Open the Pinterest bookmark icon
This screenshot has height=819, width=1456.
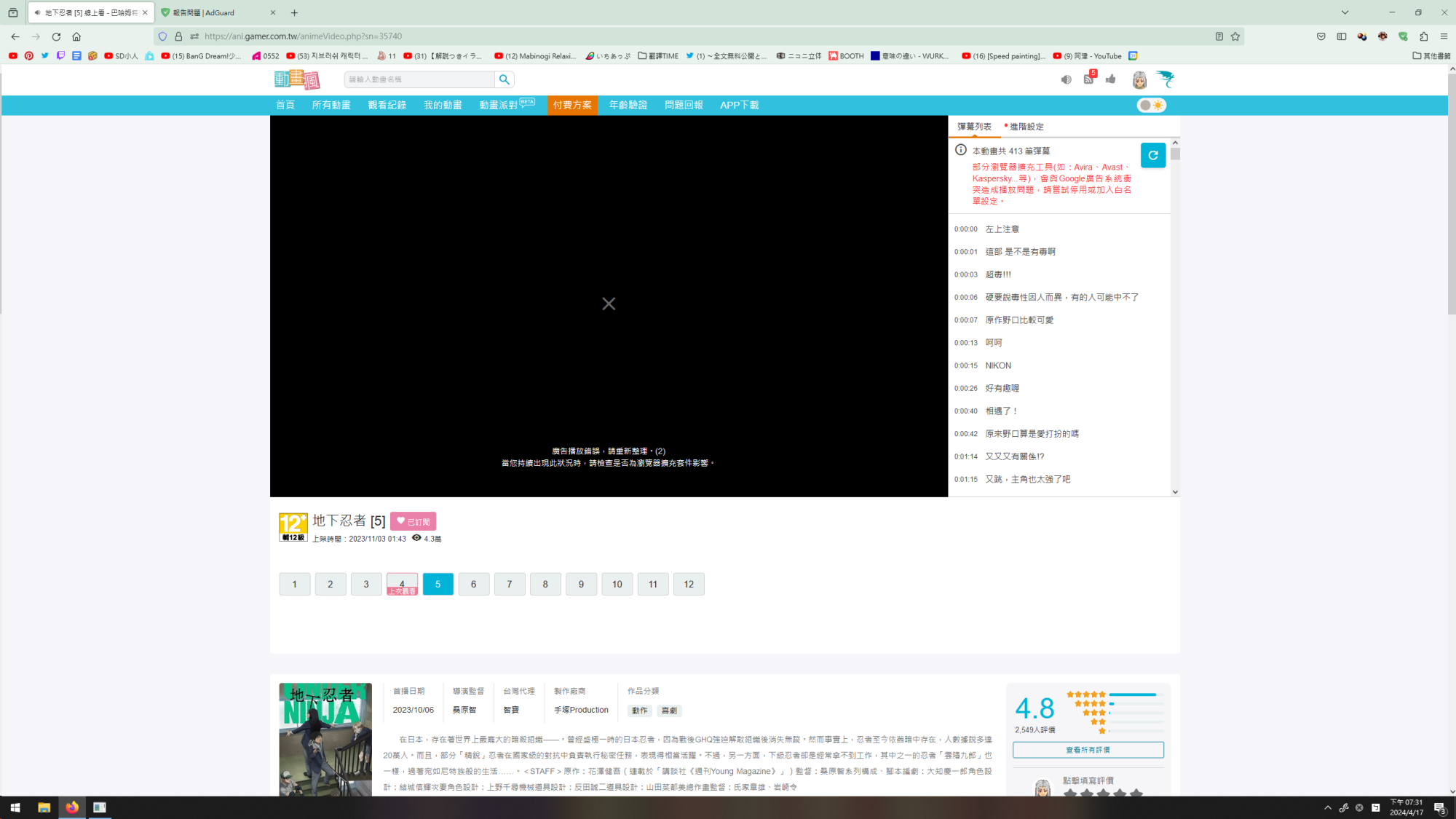pos(29,56)
